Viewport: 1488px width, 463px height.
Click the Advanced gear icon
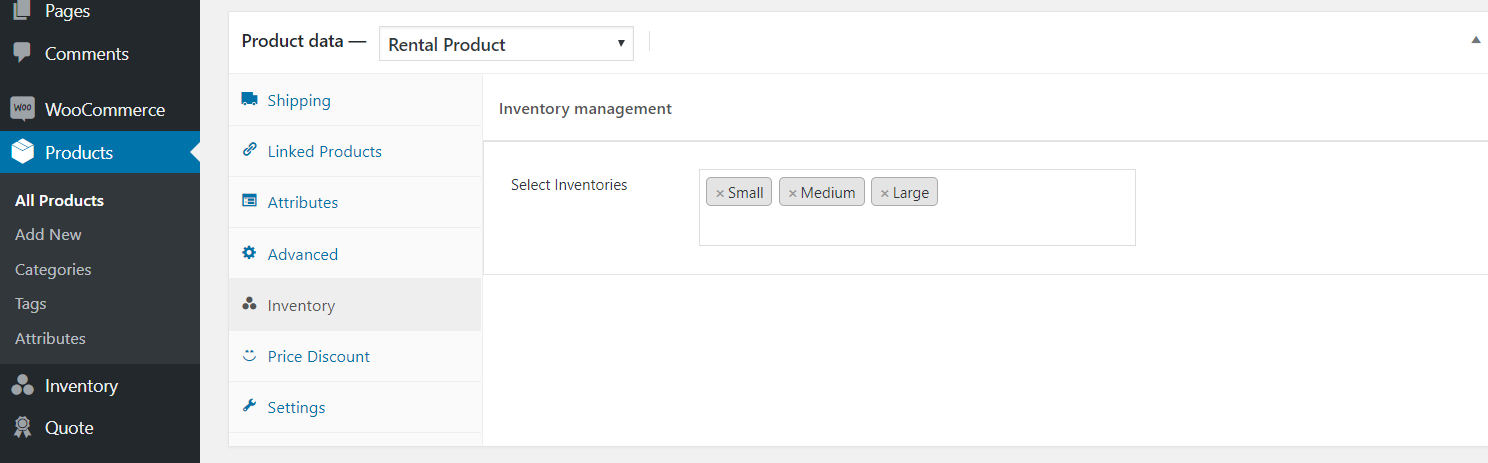pos(249,254)
